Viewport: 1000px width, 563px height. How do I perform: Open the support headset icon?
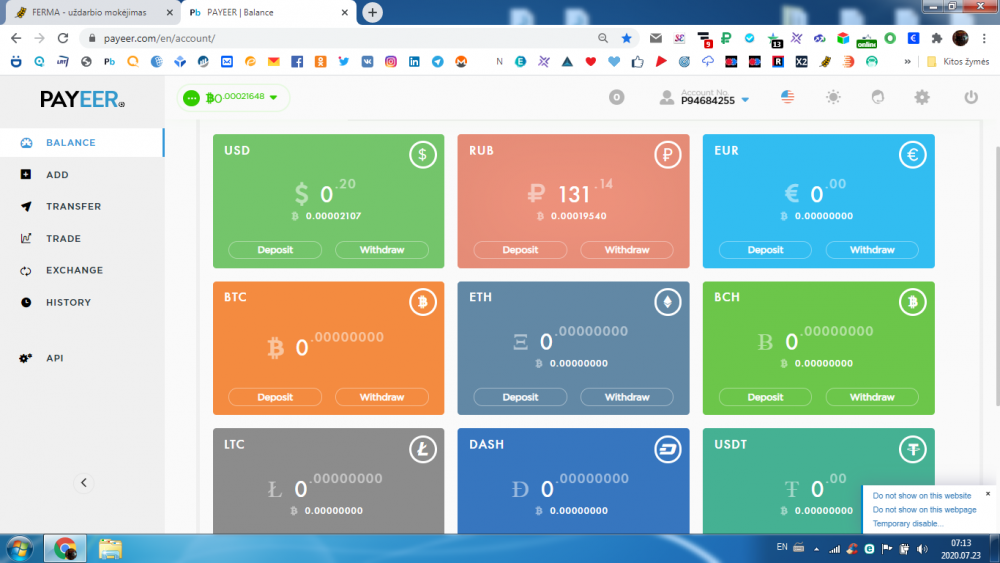(878, 97)
